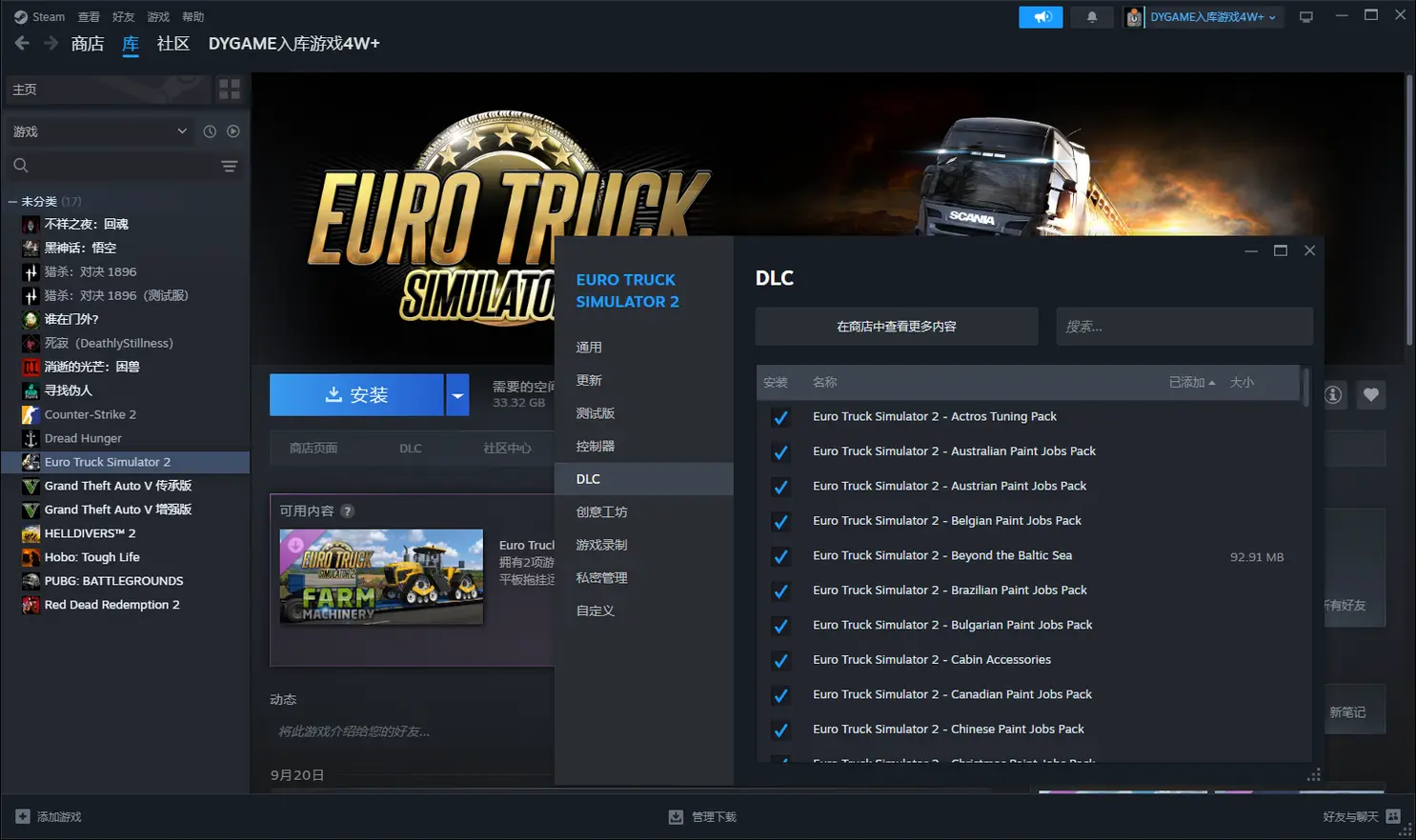
Task: Uncheck Actros Tuning Pack DLC
Action: click(x=780, y=417)
